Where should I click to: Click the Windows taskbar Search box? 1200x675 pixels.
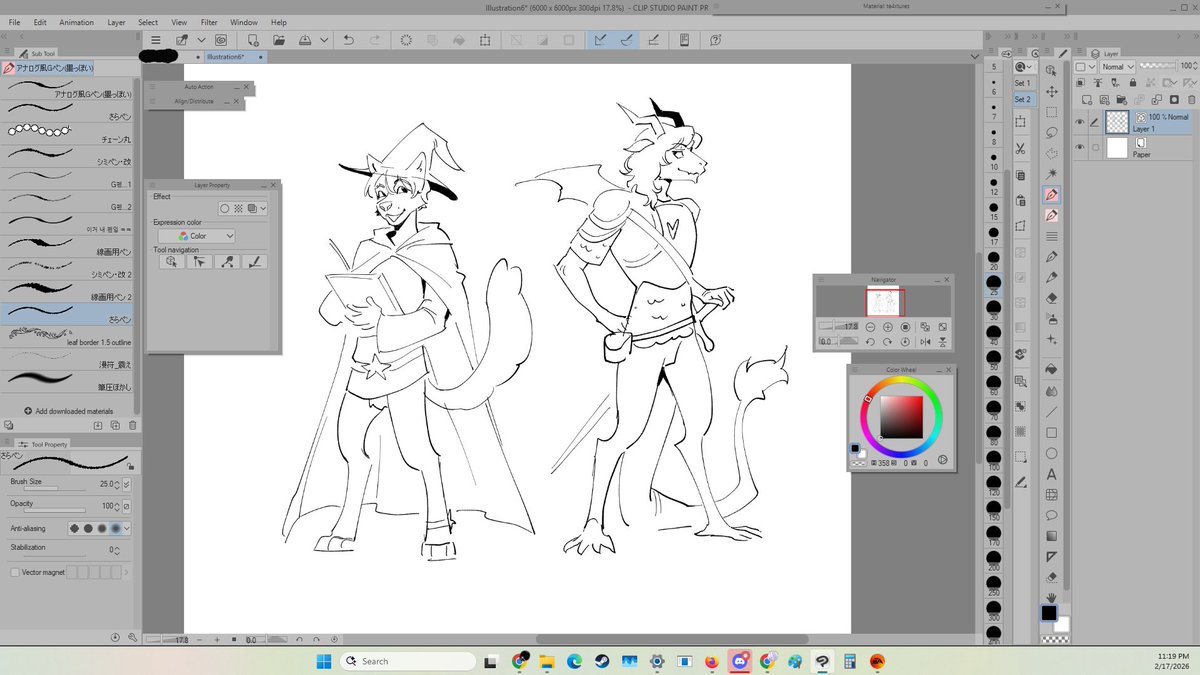point(408,661)
